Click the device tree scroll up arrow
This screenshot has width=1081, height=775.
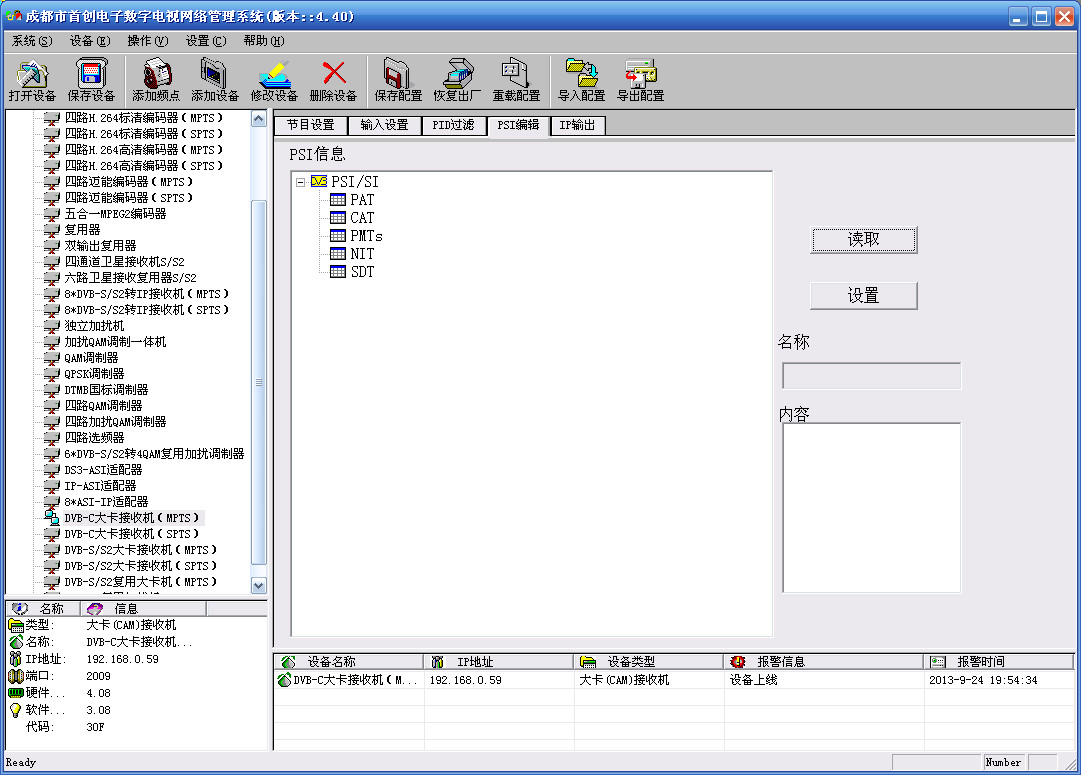pos(259,119)
